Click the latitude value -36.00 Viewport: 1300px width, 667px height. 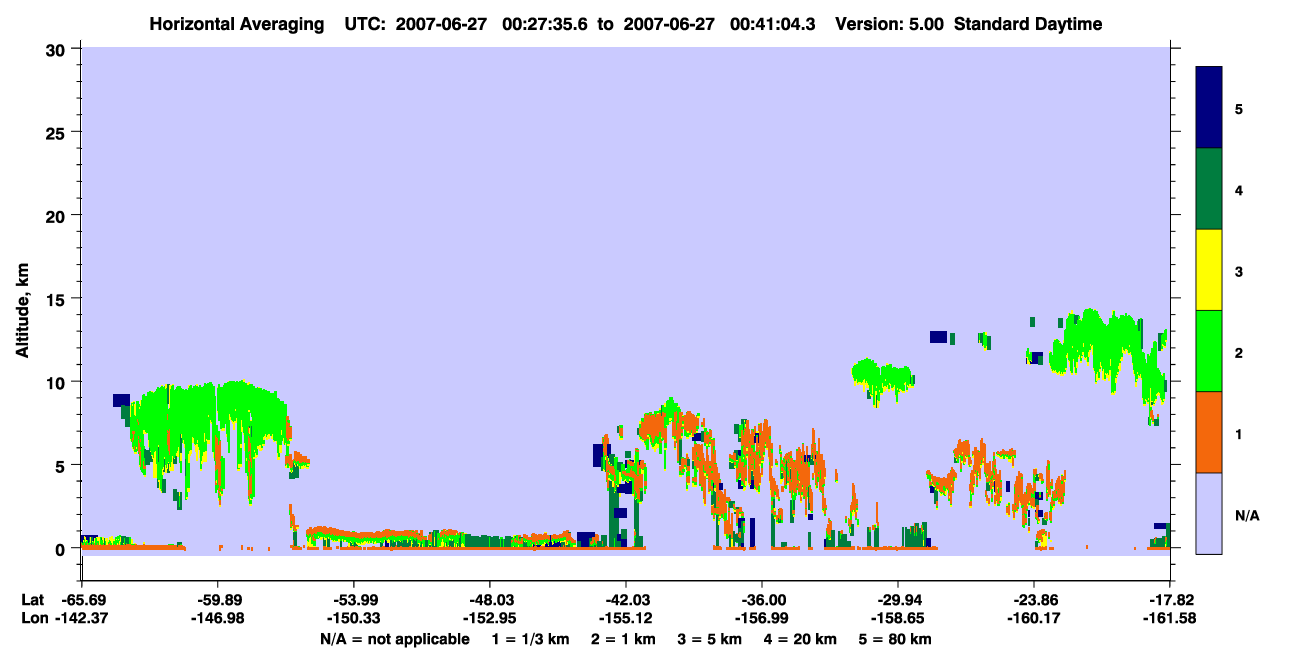point(762,600)
